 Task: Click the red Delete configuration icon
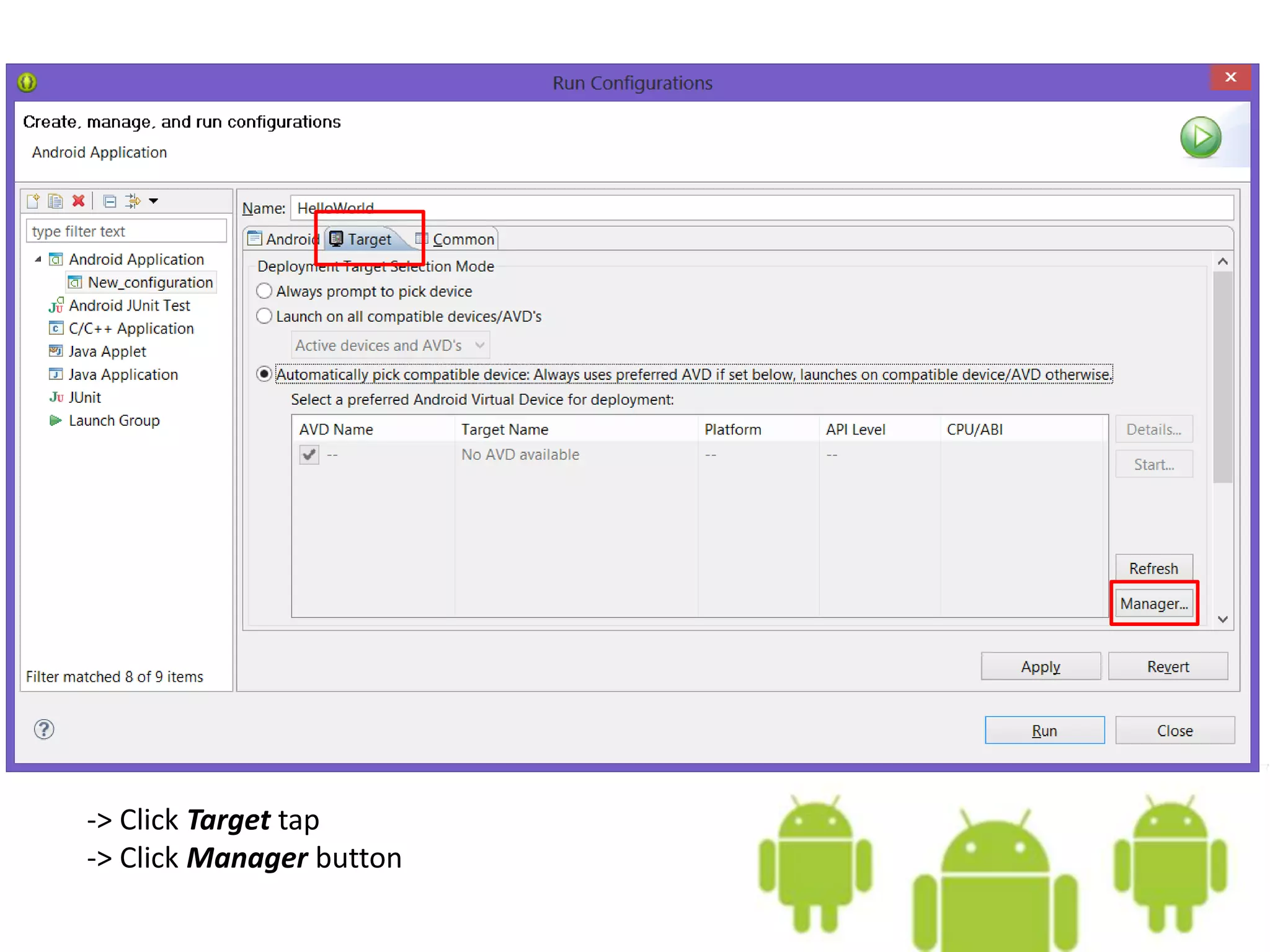tap(78, 201)
